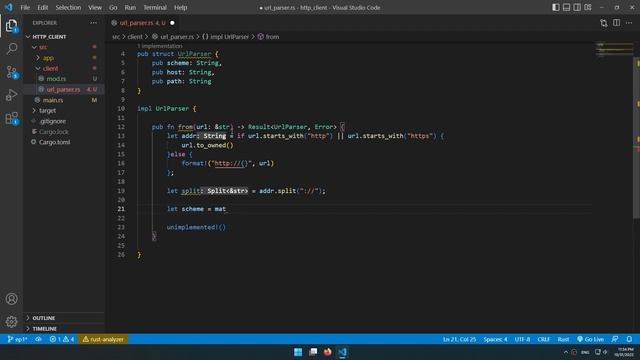Open the Terminal menu
The width and height of the screenshot is (640, 360).
tap(155, 7)
